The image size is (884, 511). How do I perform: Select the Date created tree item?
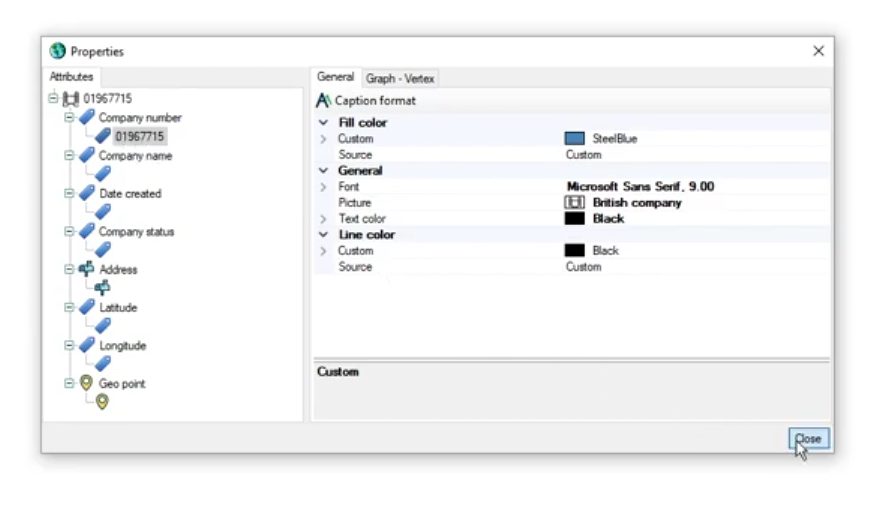[x=129, y=194]
